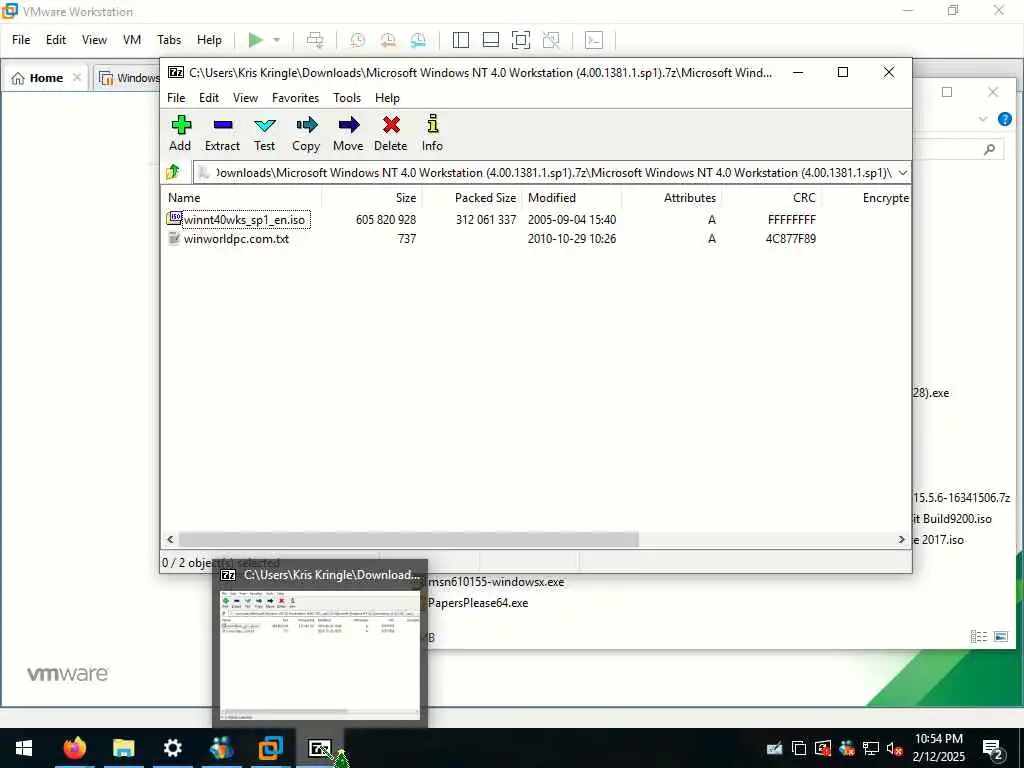This screenshot has width=1024, height=768.
Task: Click the red Delete toolbar icon
Action: coord(391,125)
